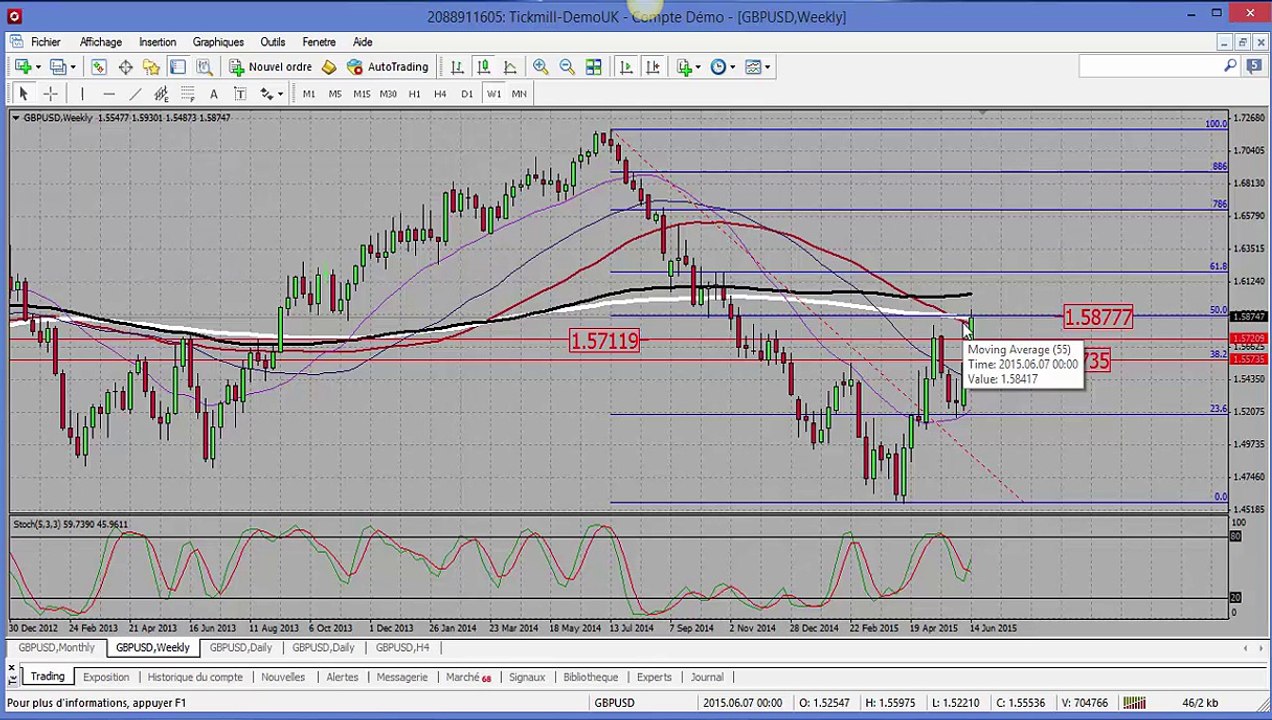The height and width of the screenshot is (720, 1272).
Task: Select the cursor pointer tool
Action: pos(23,94)
